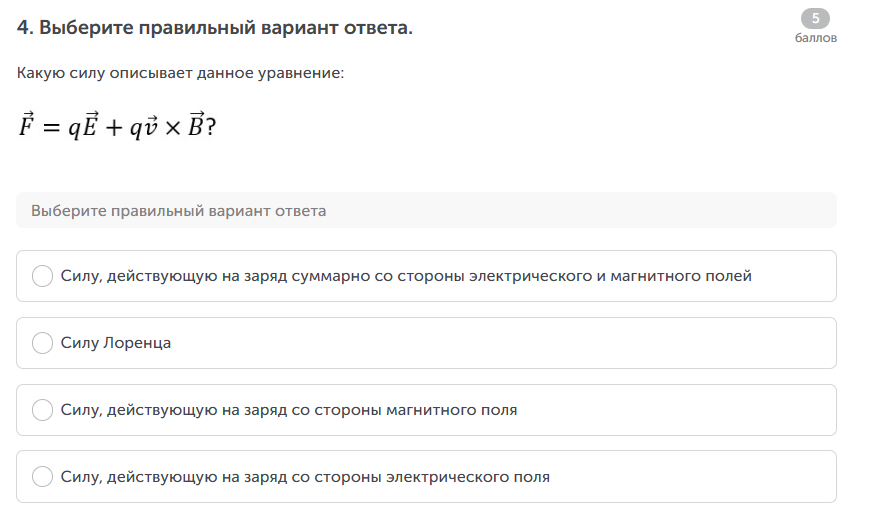Click the "Силу Лоренца" answer text
The width and height of the screenshot is (881, 524).
click(116, 343)
